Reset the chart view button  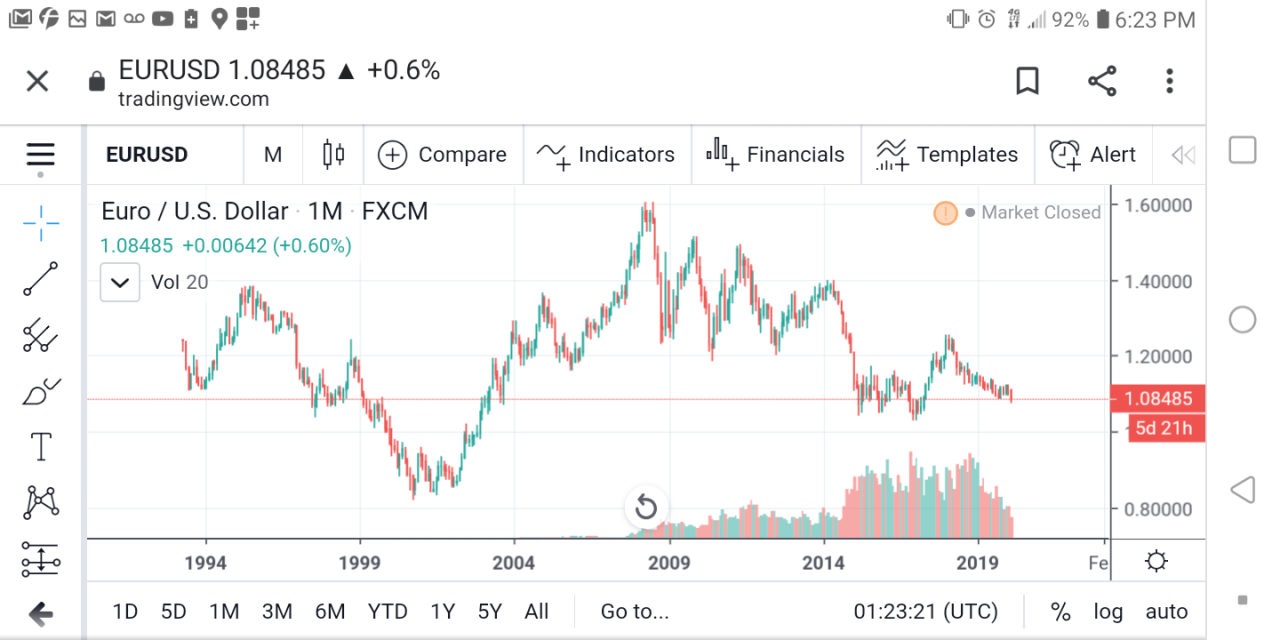click(x=646, y=507)
